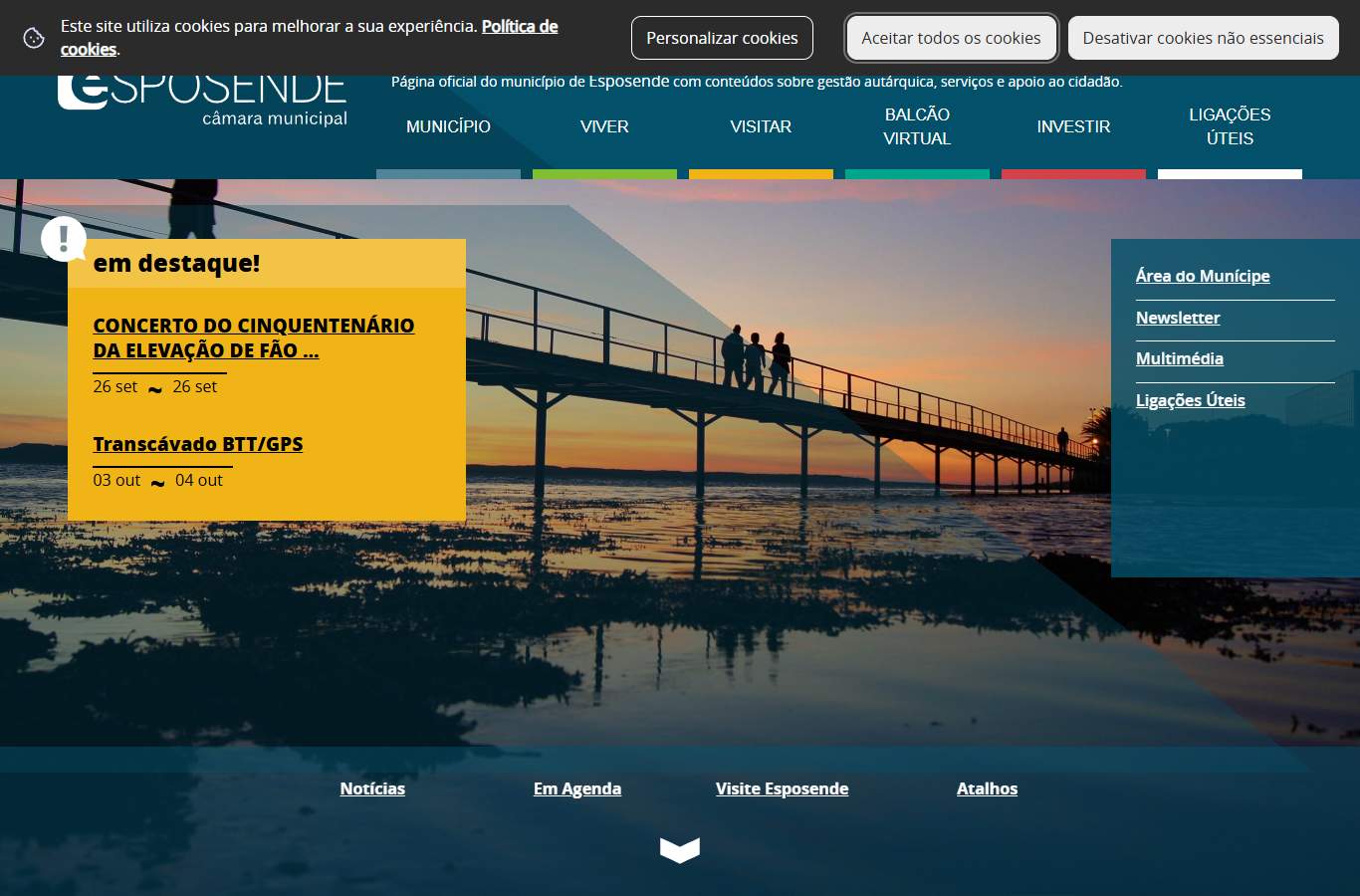Screen dimensions: 1360x896
Task: Click the '26 set ~ 26 set' date text
Action: (x=155, y=386)
